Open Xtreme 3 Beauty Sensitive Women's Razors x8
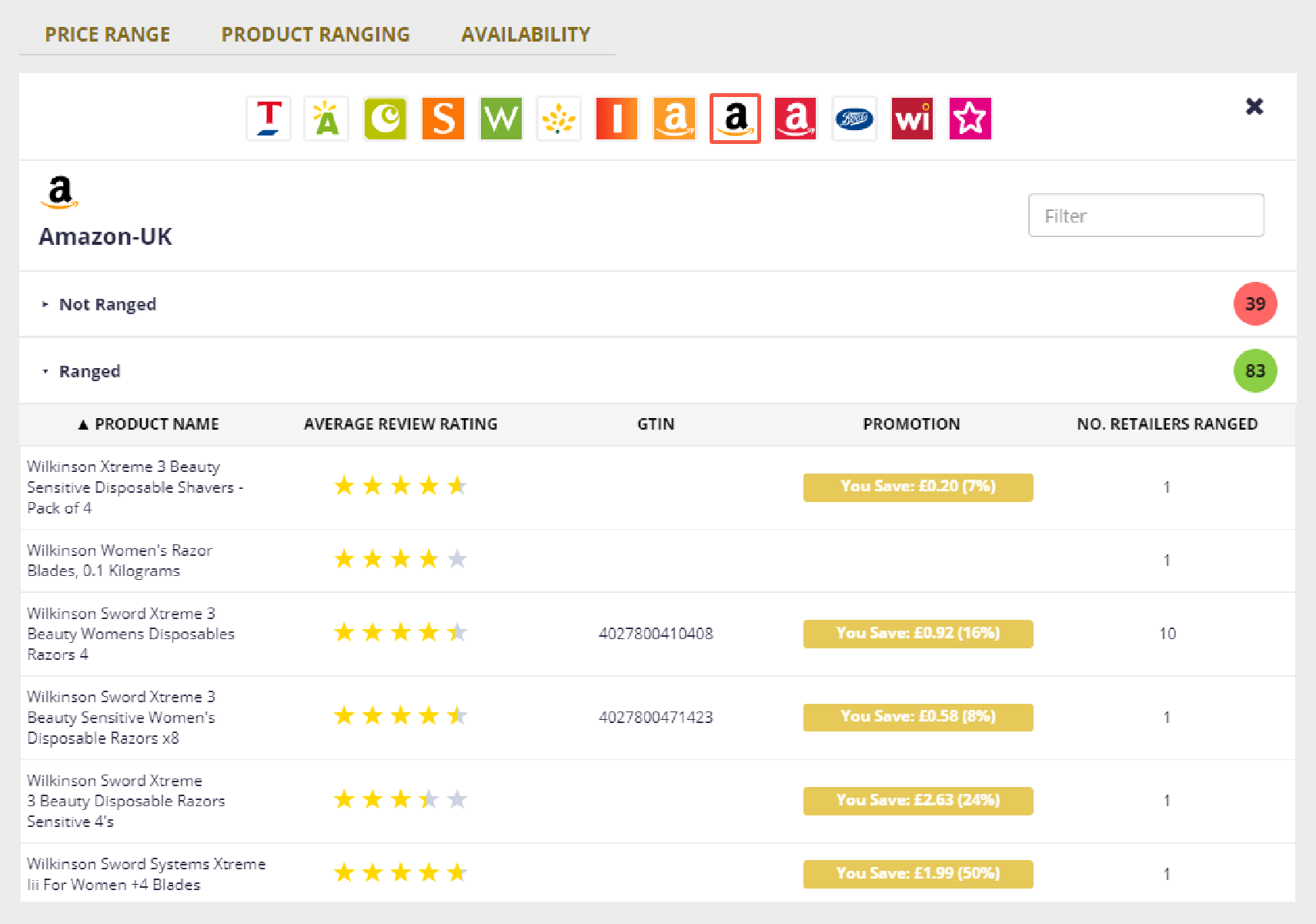This screenshot has width=1316, height=924. [121, 718]
